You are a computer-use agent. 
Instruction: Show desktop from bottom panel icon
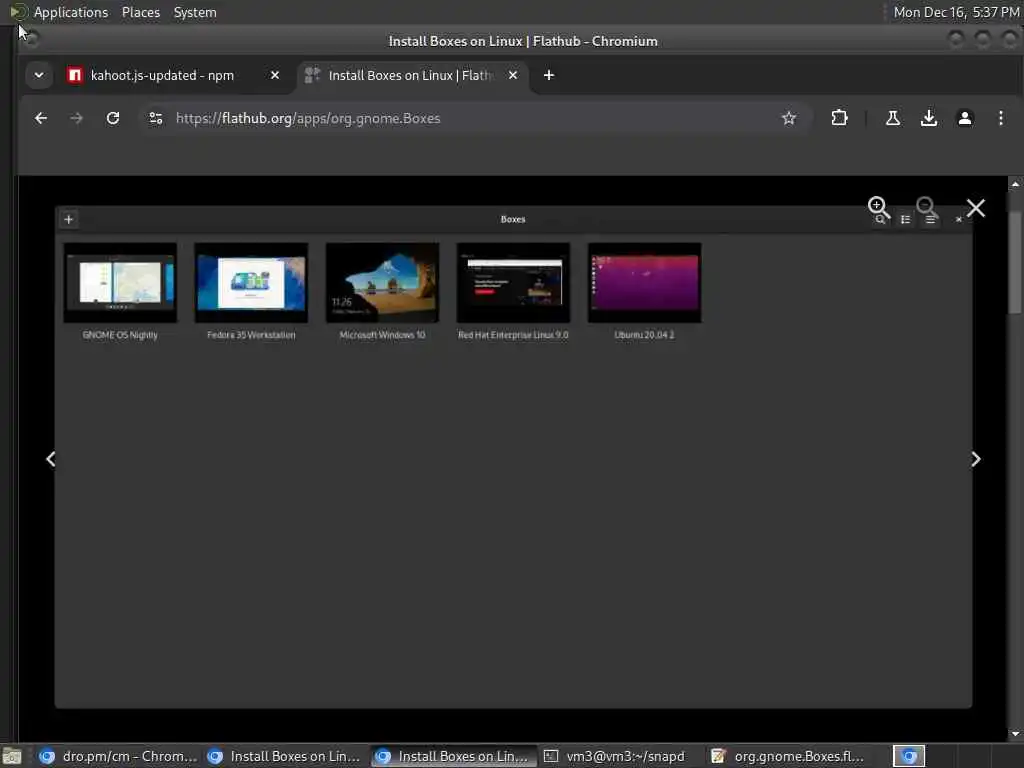pyautogui.click(x=12, y=756)
